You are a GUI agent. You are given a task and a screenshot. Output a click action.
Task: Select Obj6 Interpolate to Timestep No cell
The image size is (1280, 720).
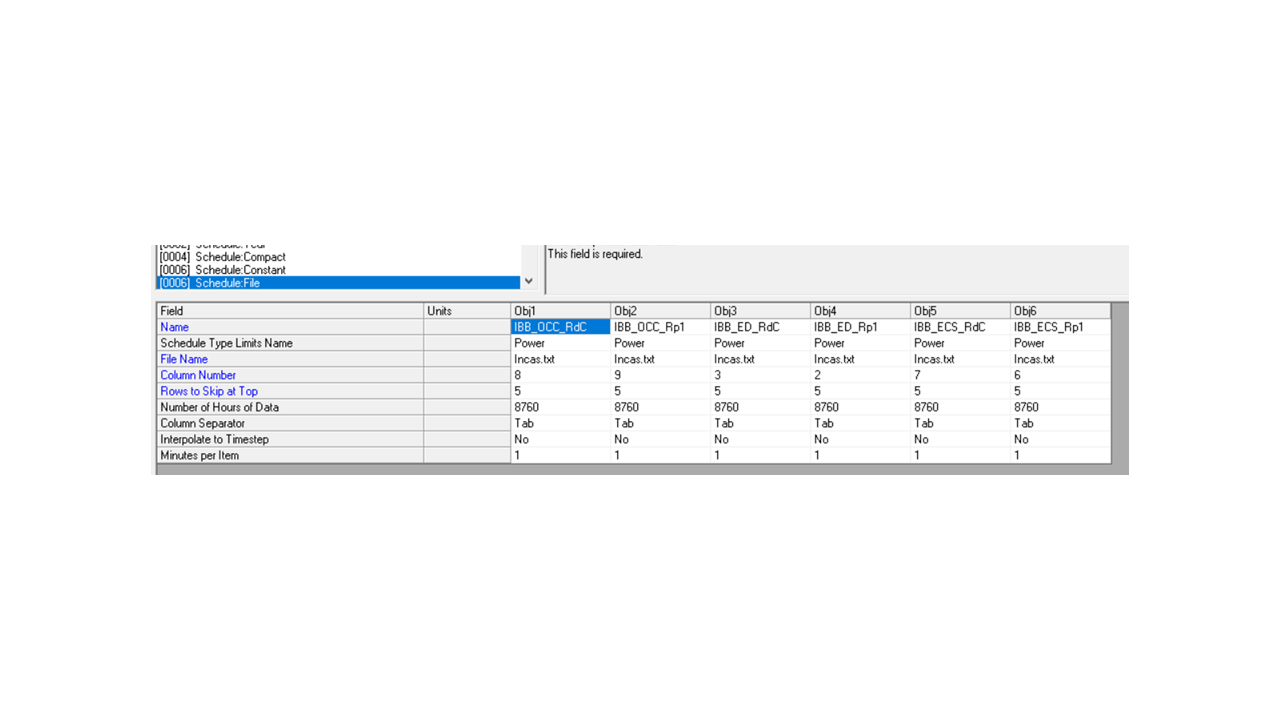coord(1060,439)
